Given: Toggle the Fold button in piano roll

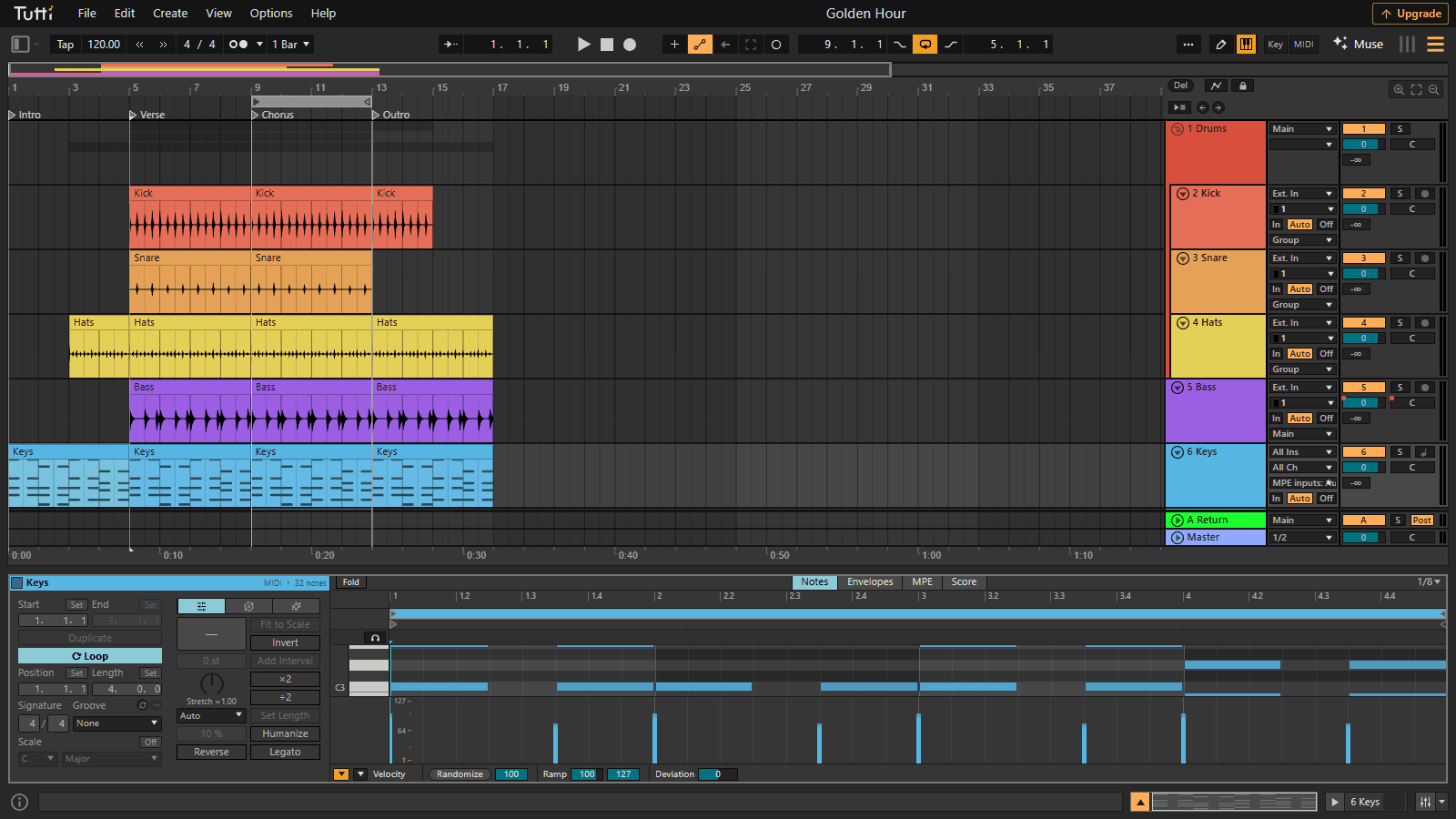Looking at the screenshot, I should tap(351, 582).
